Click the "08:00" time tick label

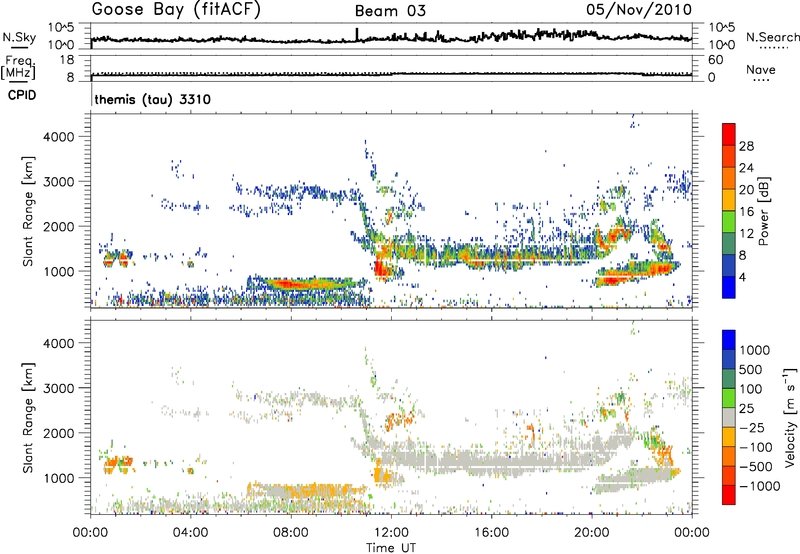(291, 533)
